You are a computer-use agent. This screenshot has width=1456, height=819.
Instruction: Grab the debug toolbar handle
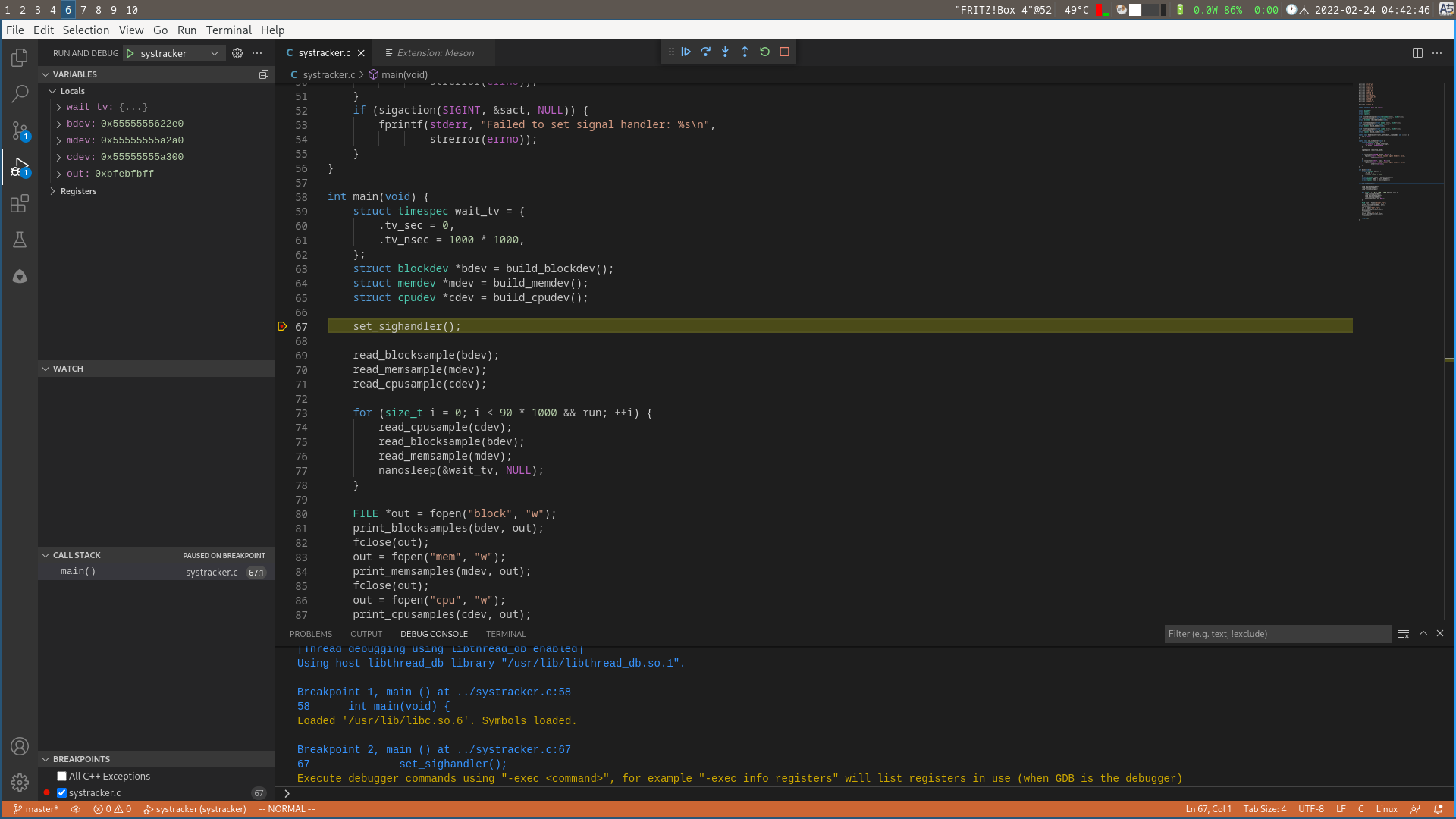point(671,52)
